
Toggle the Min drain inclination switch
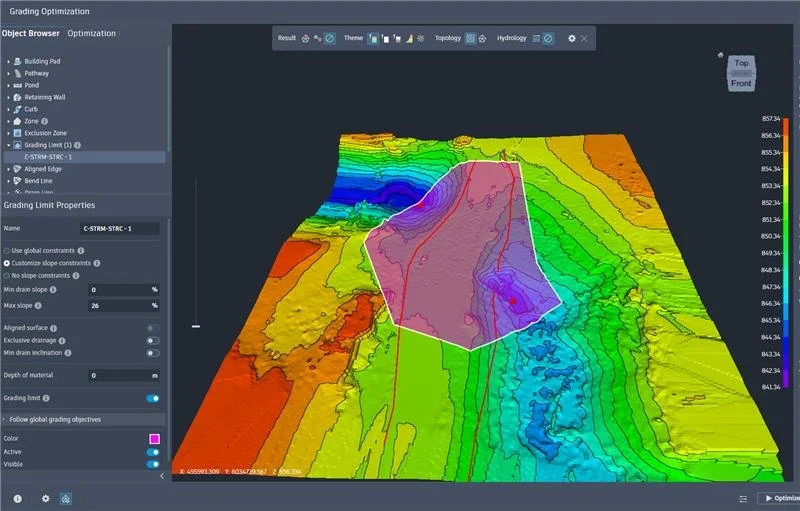(x=153, y=353)
